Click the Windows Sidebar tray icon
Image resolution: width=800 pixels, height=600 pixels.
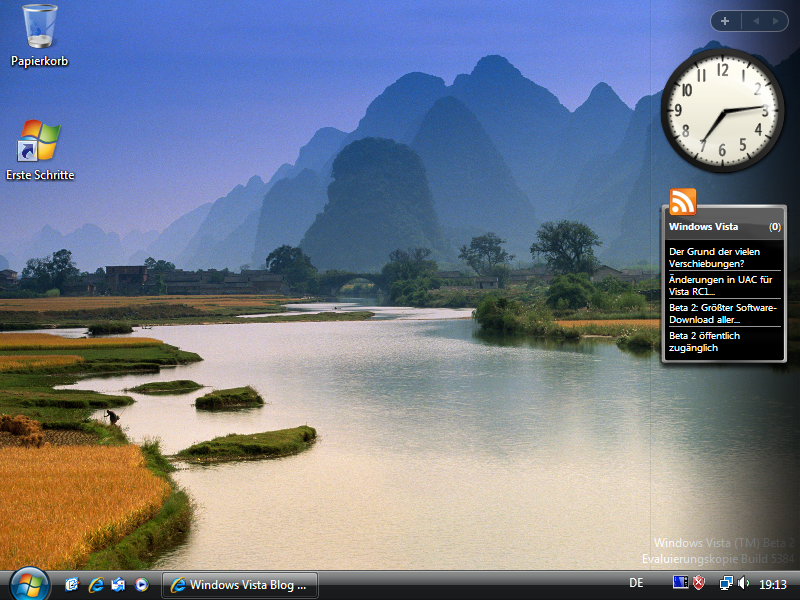coord(681,583)
